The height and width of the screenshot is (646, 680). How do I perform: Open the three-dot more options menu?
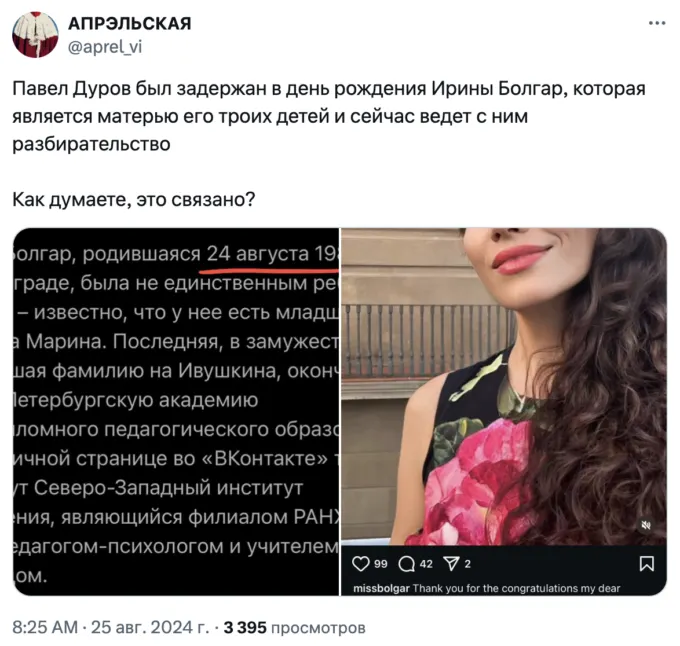pyautogui.click(x=657, y=23)
